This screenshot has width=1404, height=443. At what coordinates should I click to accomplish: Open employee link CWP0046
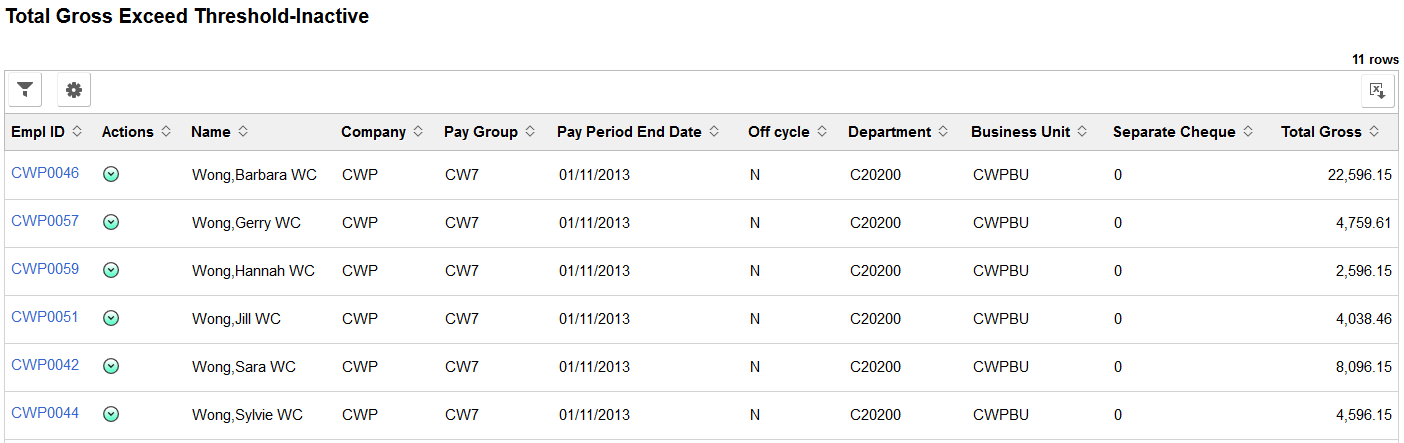point(45,173)
